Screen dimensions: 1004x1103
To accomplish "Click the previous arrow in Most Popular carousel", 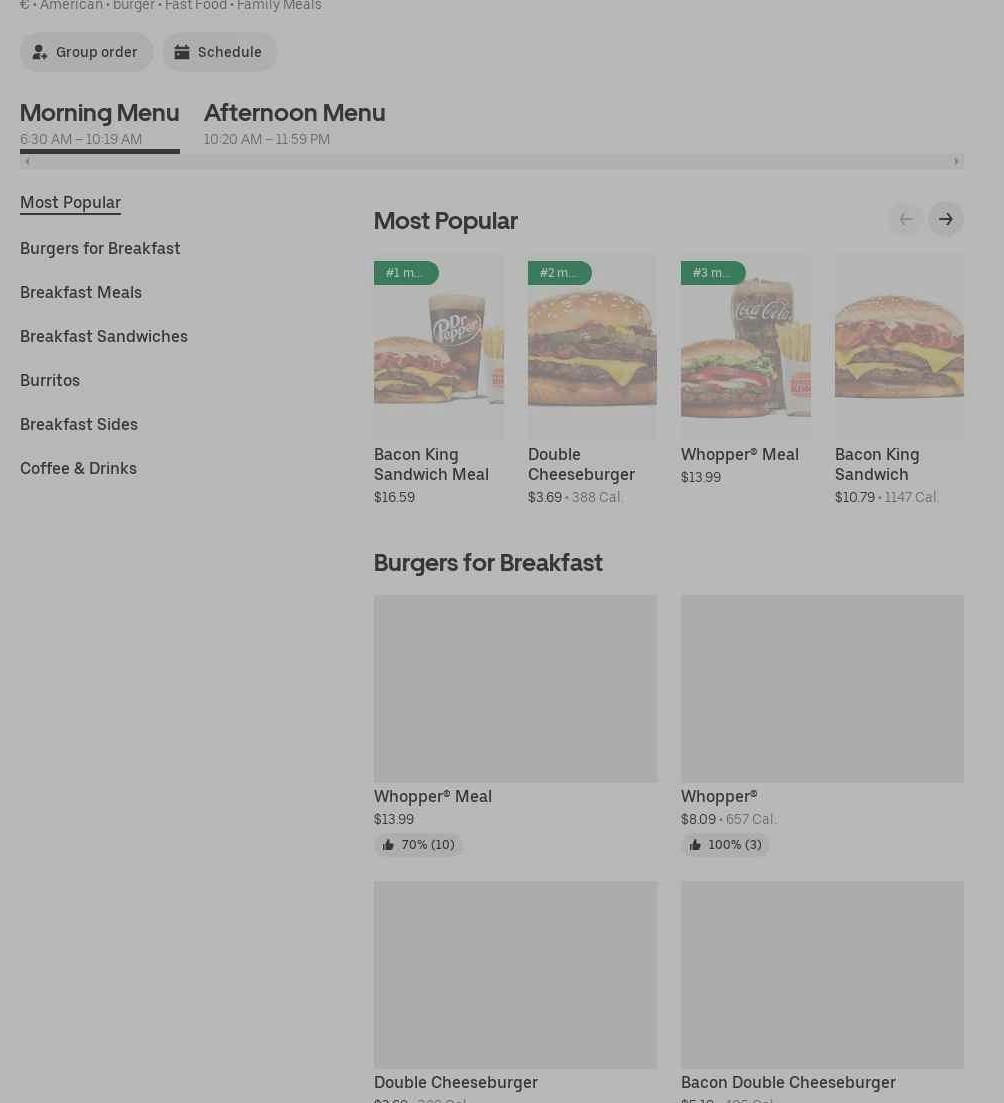I will 905,219.
